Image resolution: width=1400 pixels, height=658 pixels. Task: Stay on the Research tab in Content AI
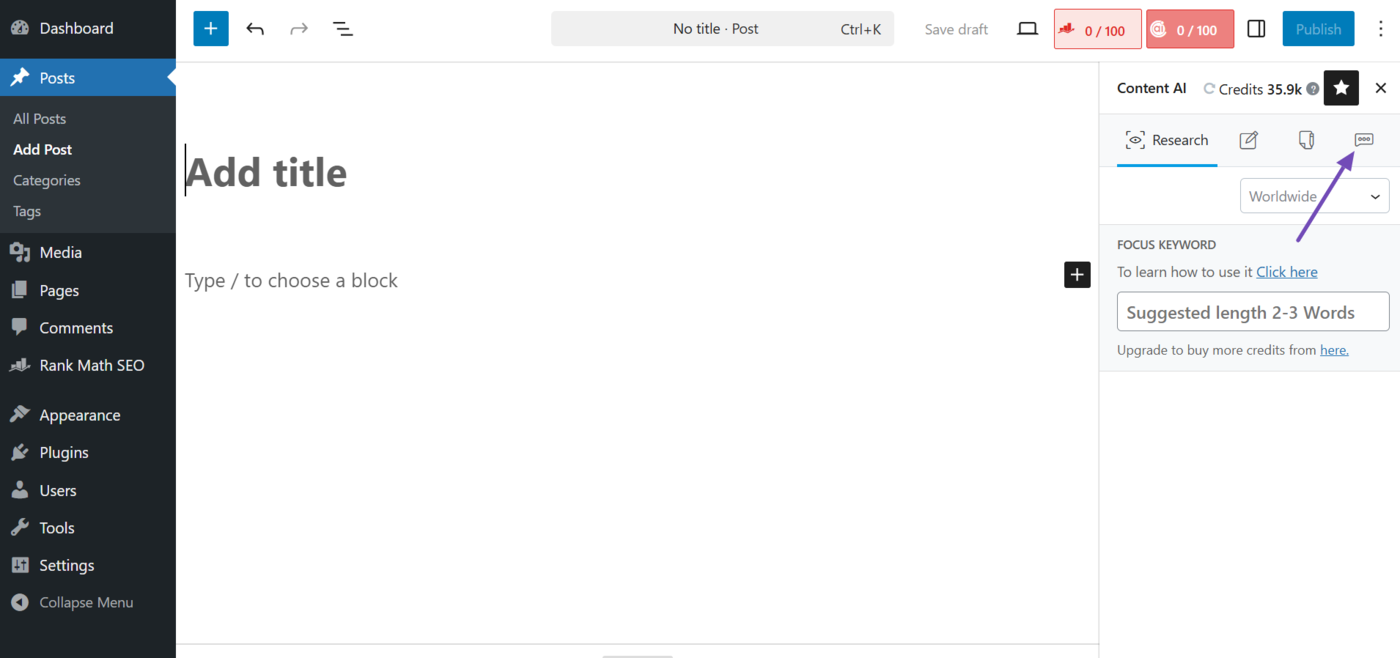coord(1167,140)
